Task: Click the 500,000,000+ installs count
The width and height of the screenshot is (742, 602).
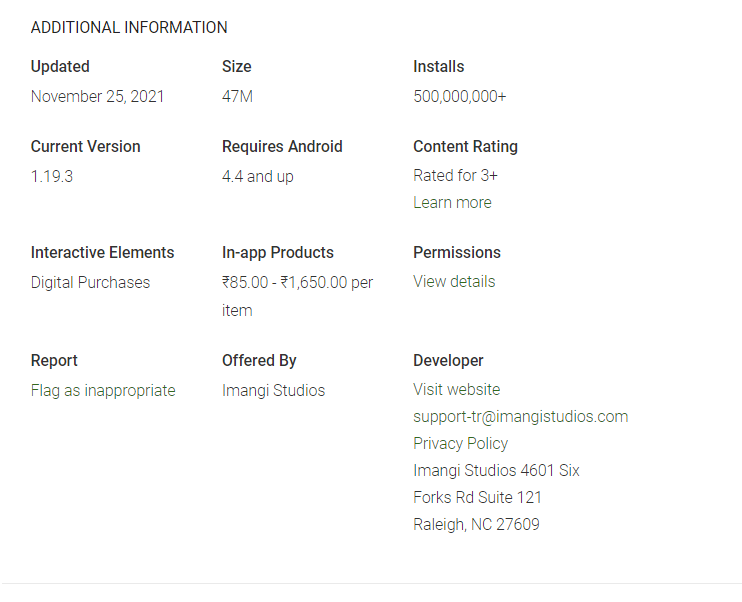Action: (459, 97)
